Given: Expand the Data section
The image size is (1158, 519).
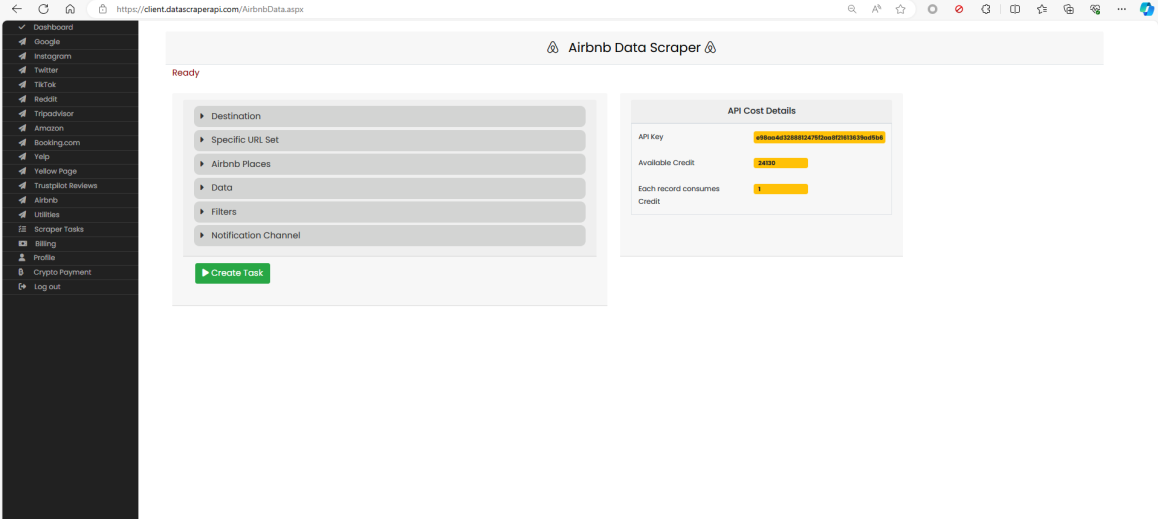Looking at the screenshot, I should (x=390, y=188).
